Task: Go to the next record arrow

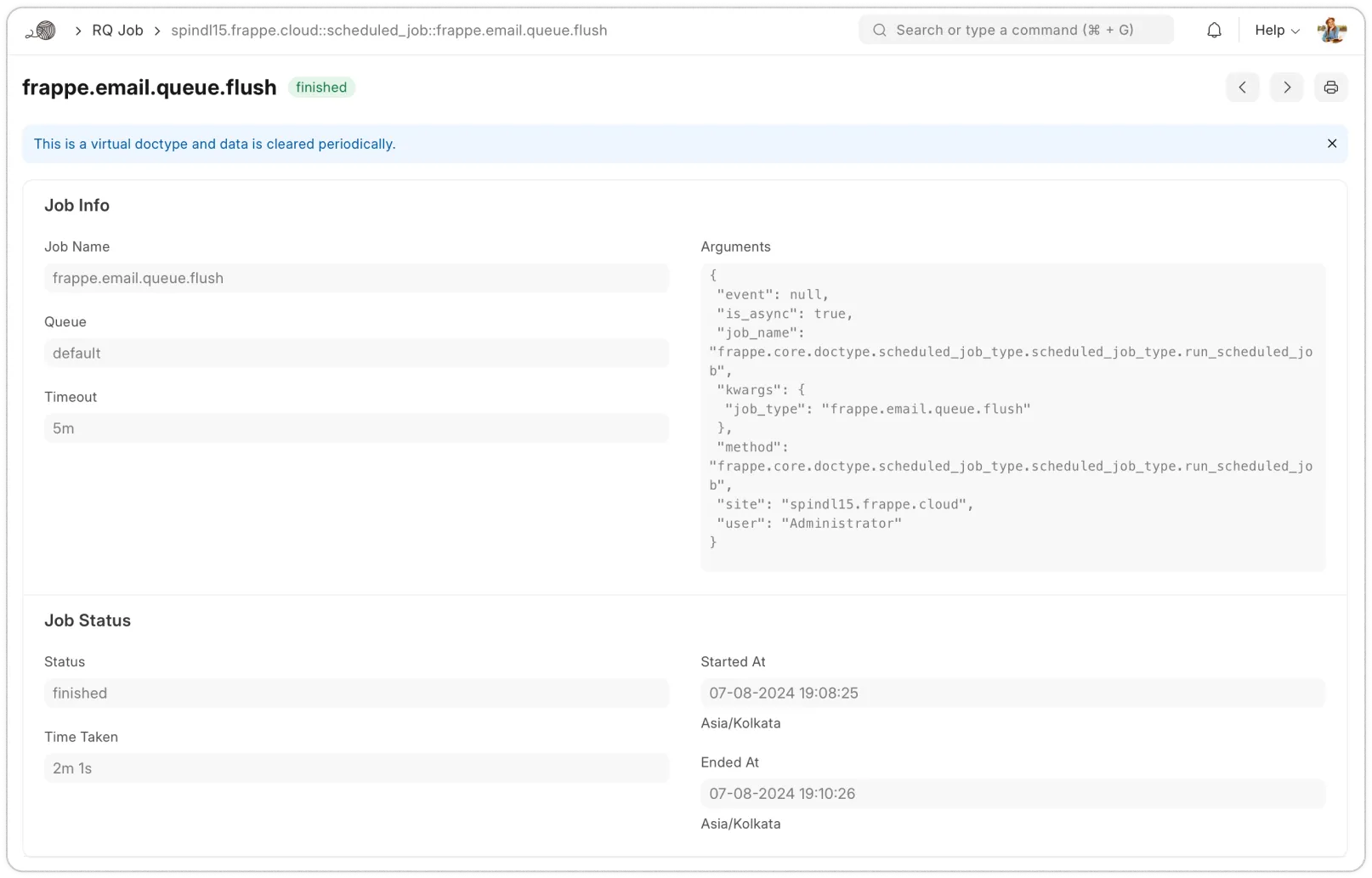Action: pos(1286,87)
